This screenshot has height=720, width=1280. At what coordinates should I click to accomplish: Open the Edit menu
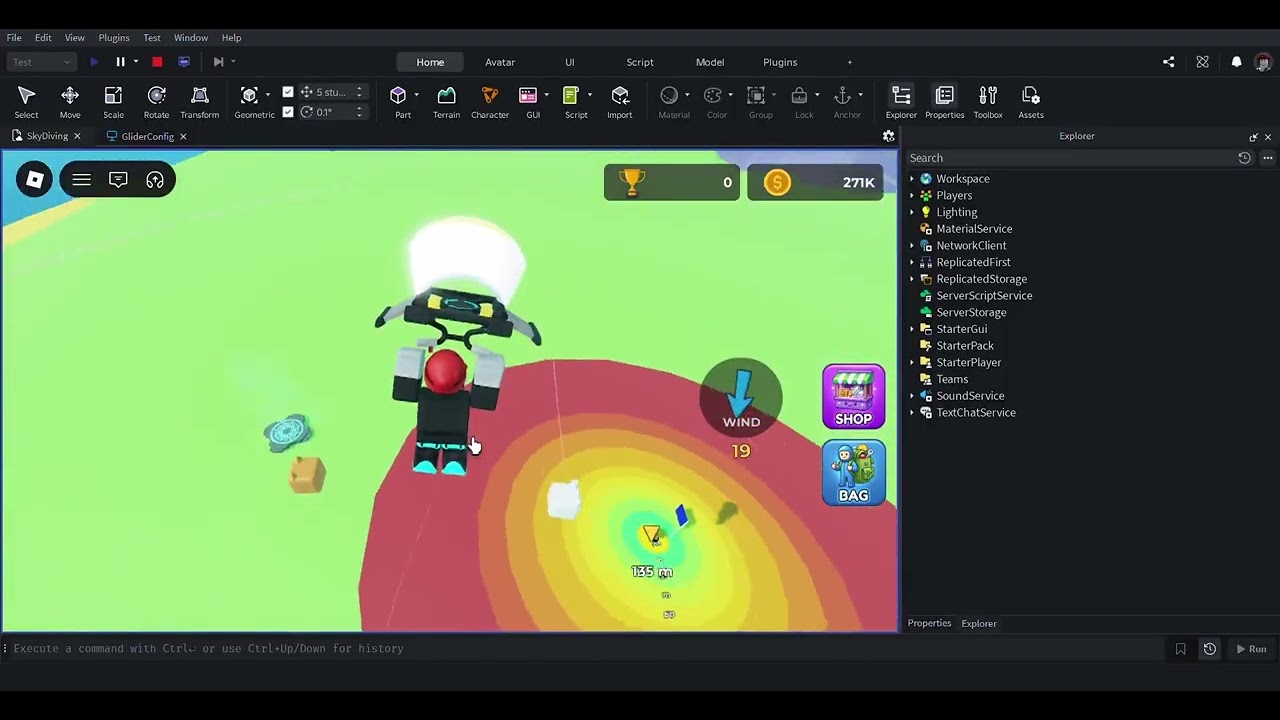[x=43, y=38]
